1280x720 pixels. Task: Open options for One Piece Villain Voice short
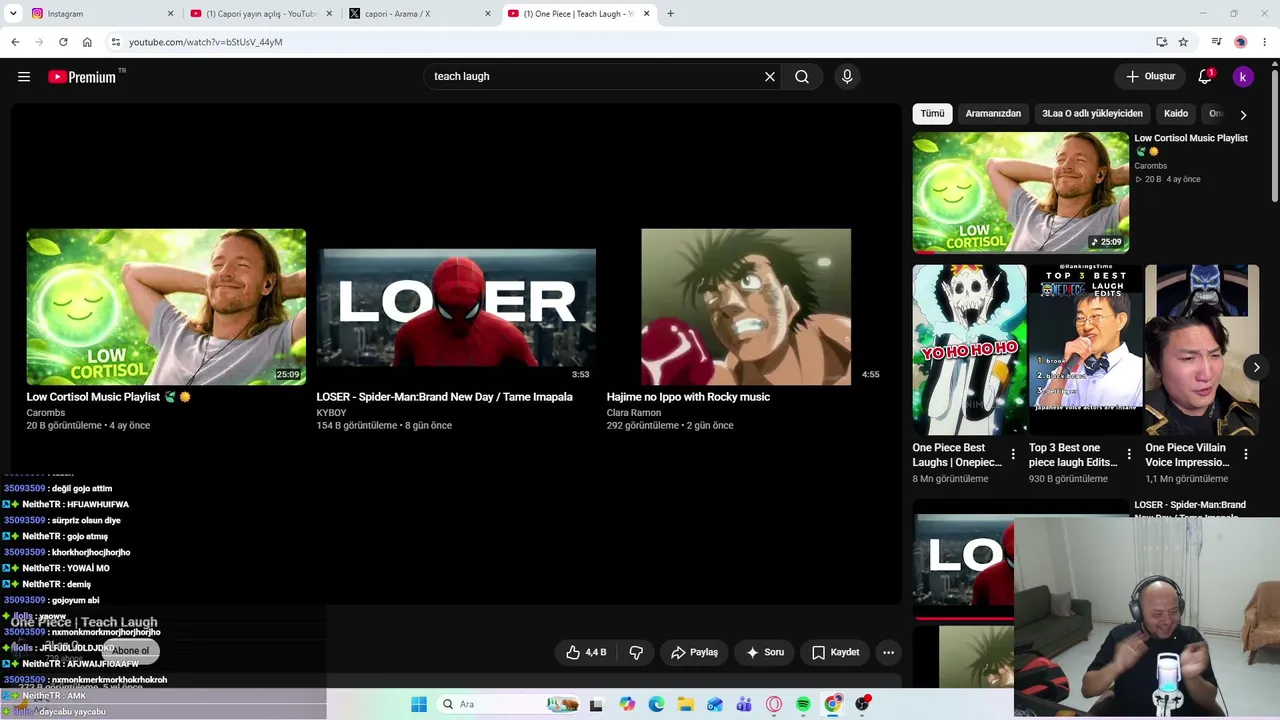point(1246,455)
